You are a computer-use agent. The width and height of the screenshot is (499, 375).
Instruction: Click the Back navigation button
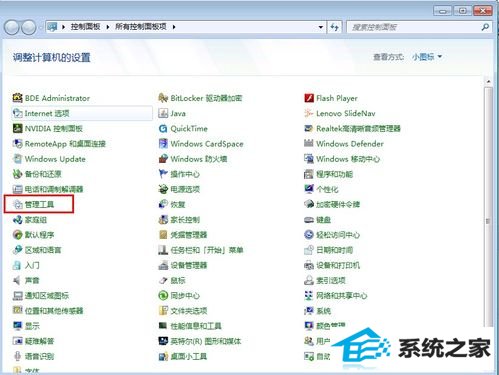(x=12, y=27)
